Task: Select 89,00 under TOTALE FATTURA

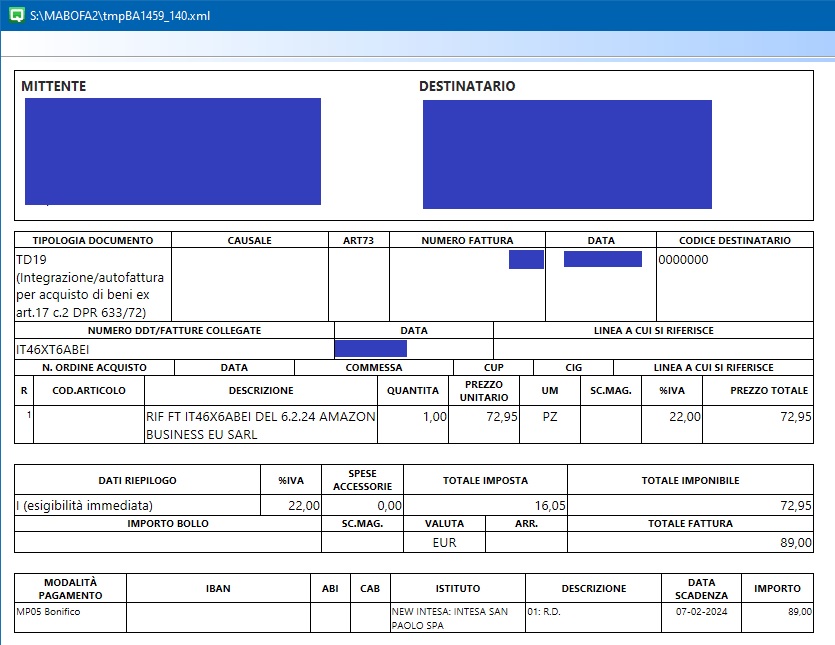Action: point(796,543)
